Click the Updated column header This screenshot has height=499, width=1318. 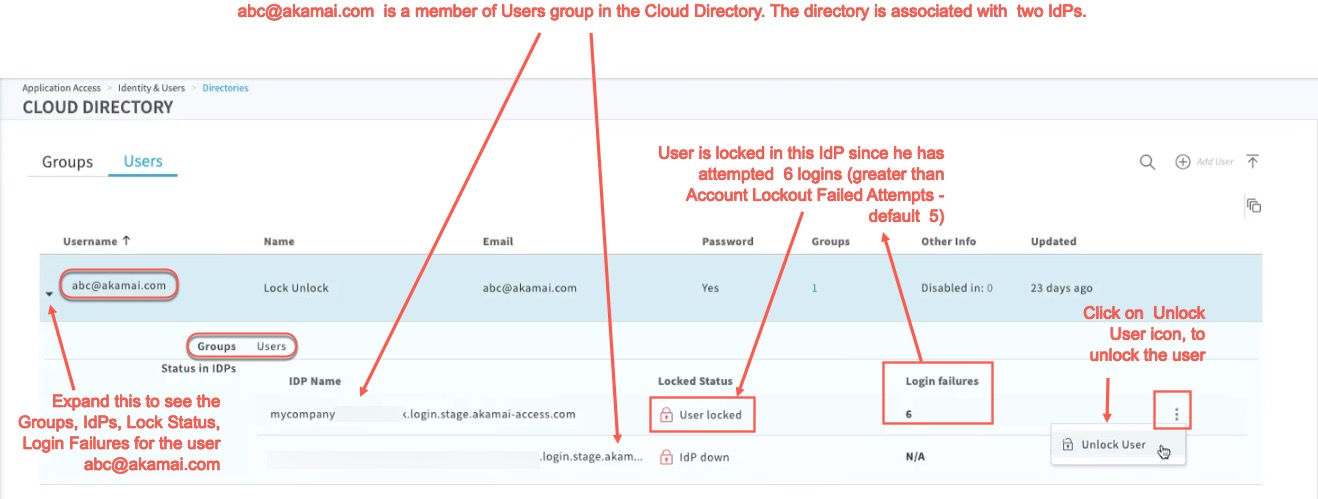point(1053,241)
